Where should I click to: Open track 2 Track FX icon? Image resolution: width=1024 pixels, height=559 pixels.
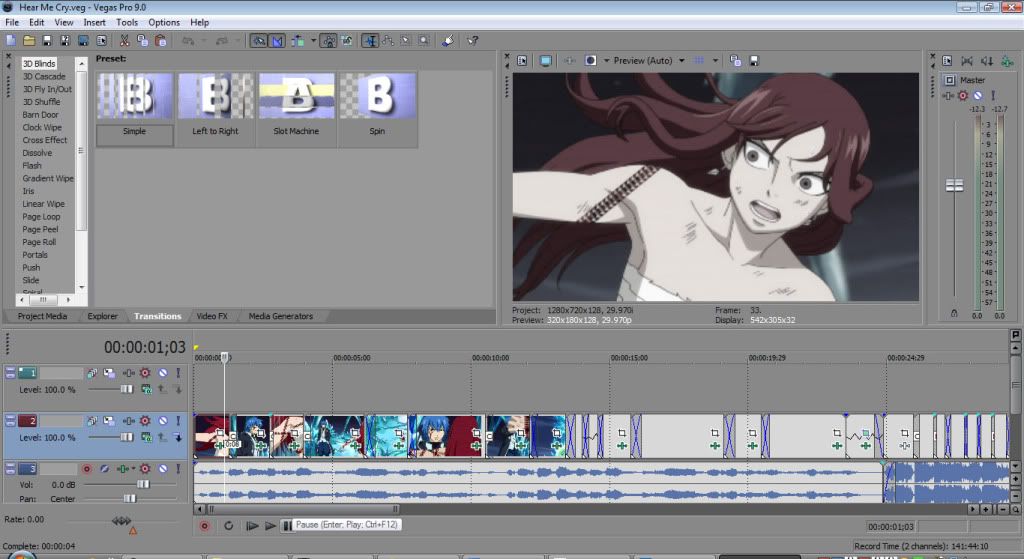144,421
